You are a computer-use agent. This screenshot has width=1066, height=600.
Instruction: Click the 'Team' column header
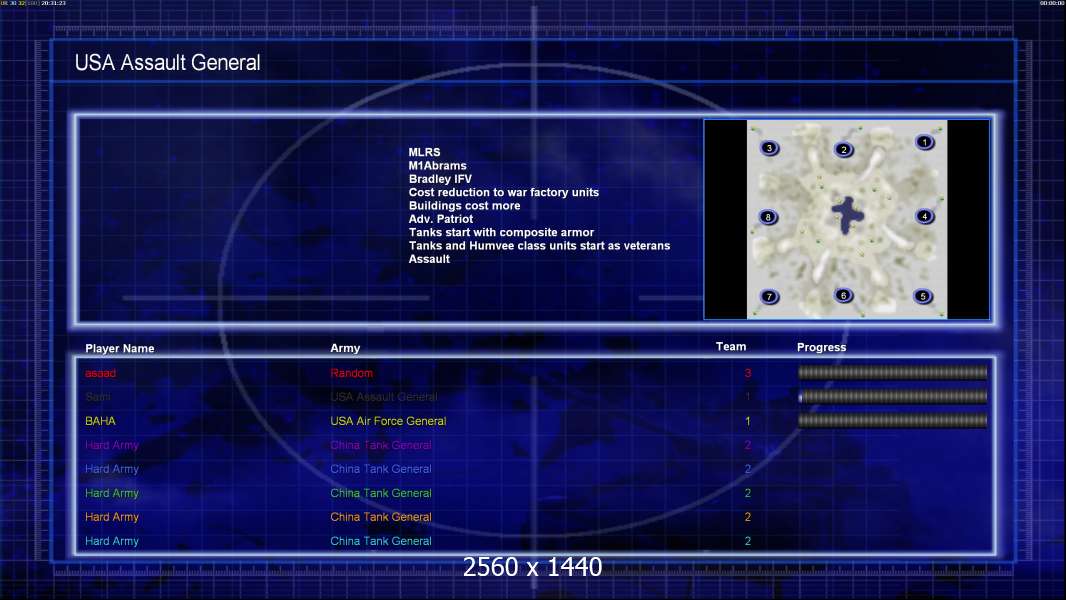731,347
